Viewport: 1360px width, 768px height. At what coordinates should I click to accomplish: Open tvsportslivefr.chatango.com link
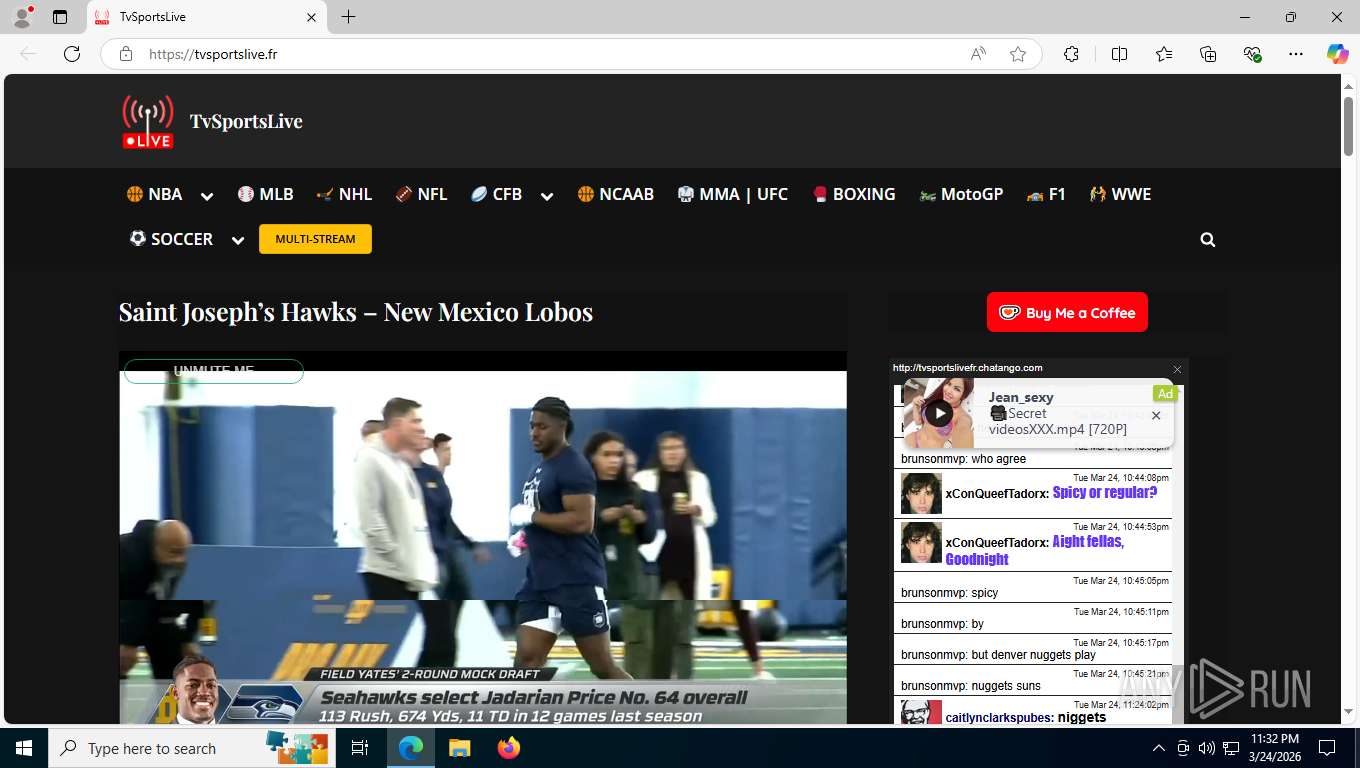tap(968, 368)
